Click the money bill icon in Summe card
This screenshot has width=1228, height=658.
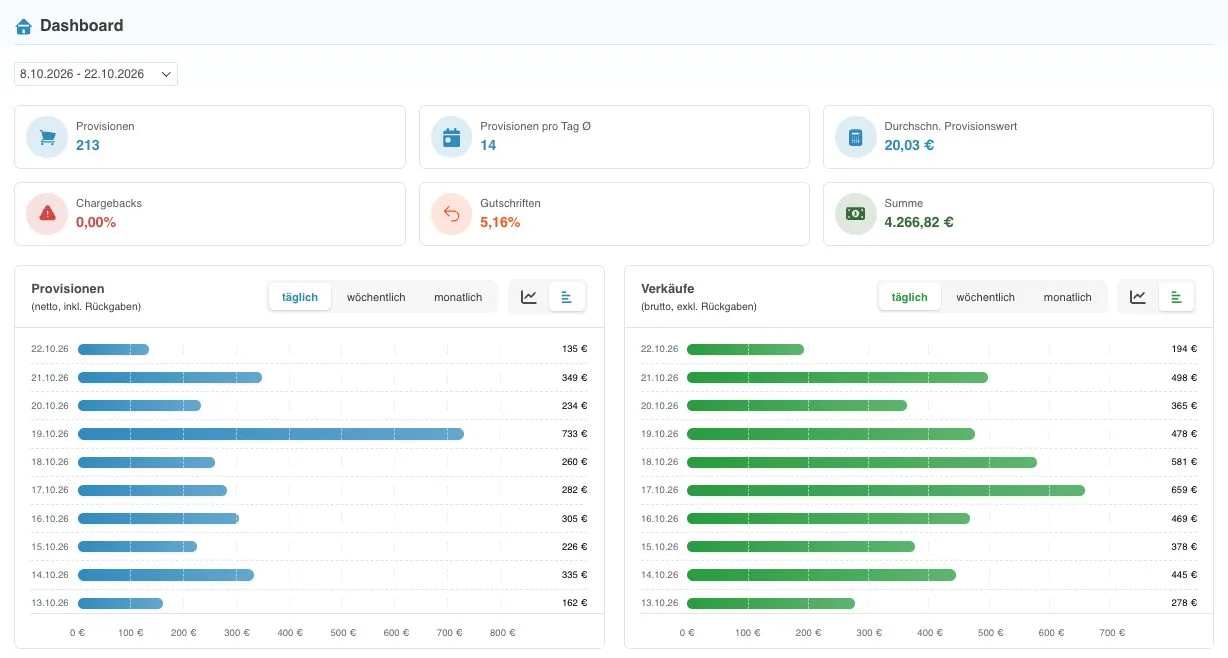tap(855, 213)
